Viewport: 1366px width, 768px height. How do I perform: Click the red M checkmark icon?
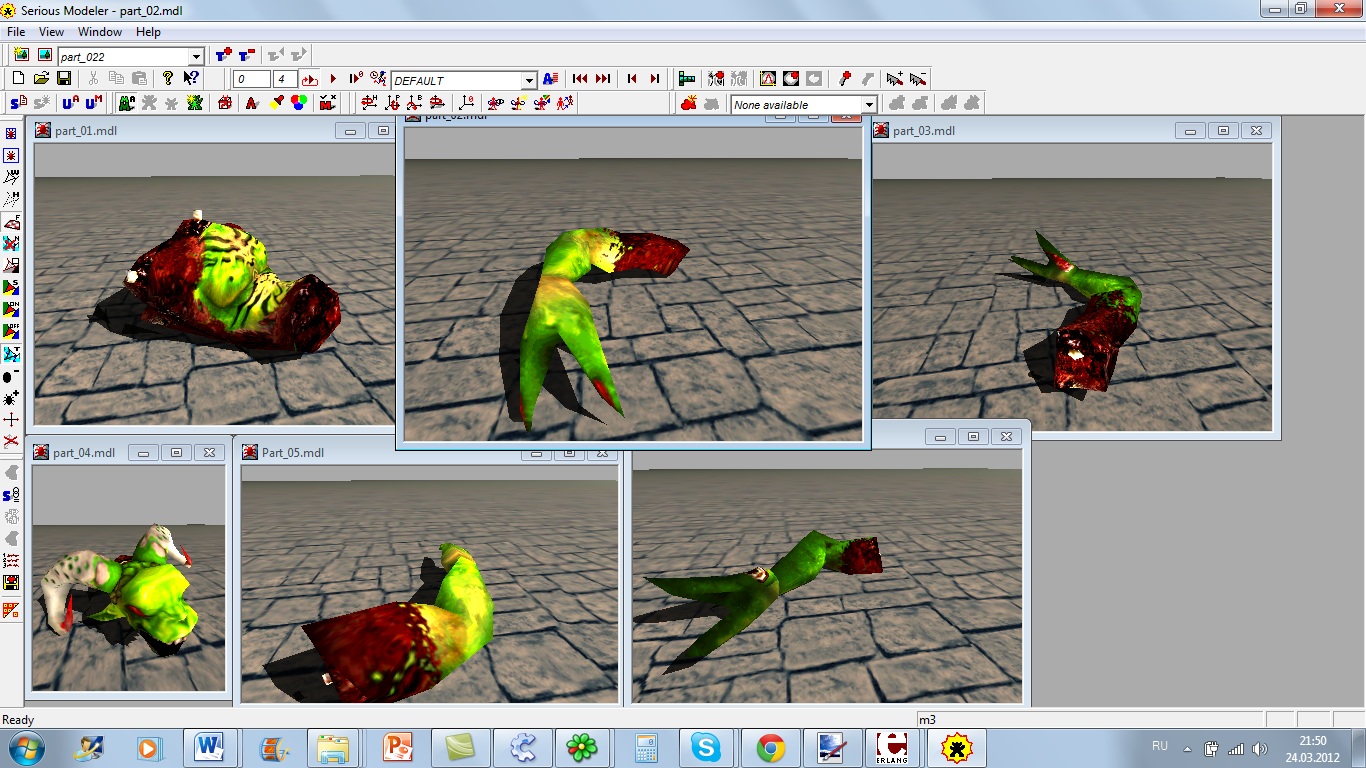click(x=328, y=102)
